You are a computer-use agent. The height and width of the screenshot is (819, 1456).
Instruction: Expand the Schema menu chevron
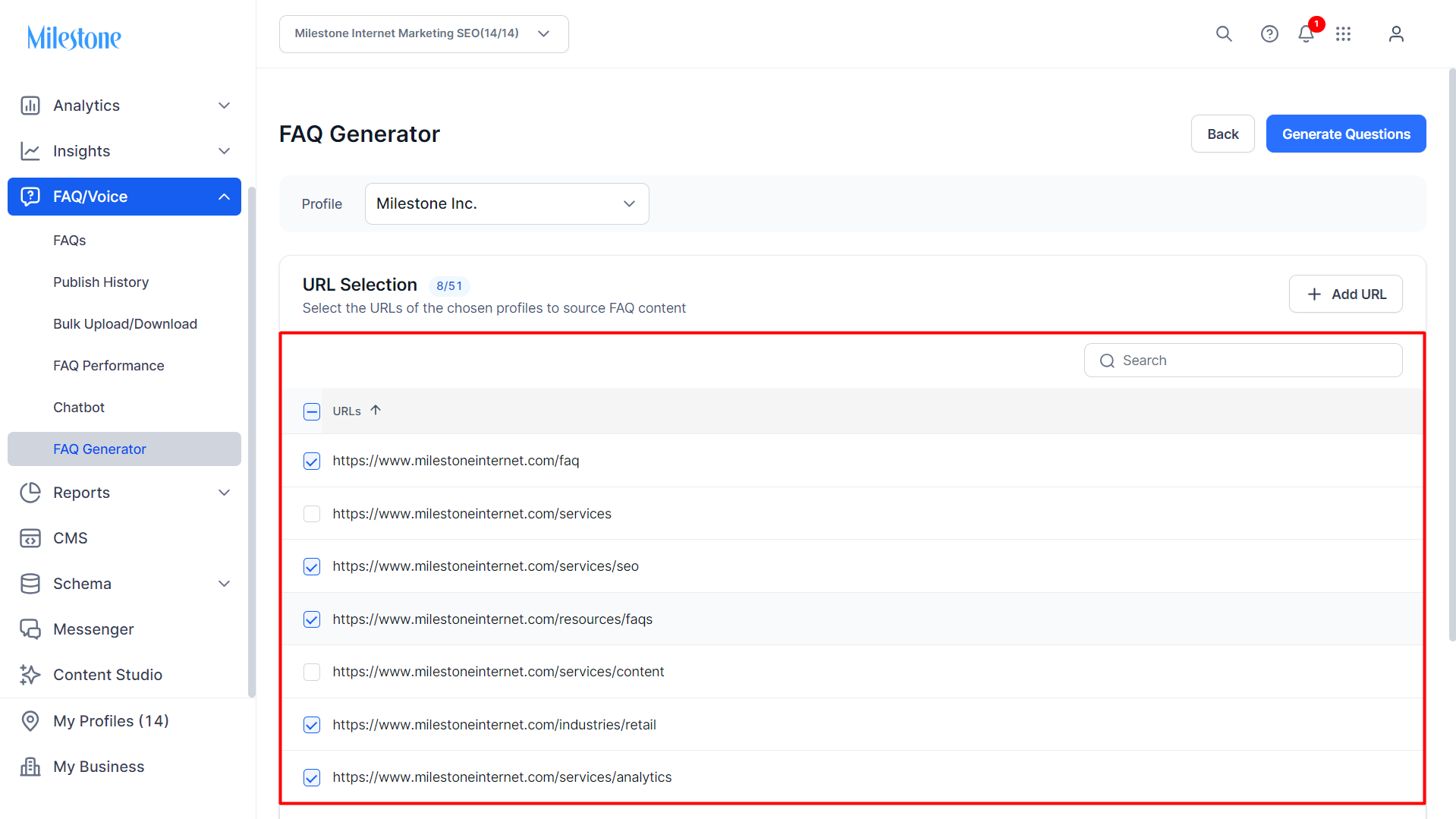pyautogui.click(x=225, y=584)
